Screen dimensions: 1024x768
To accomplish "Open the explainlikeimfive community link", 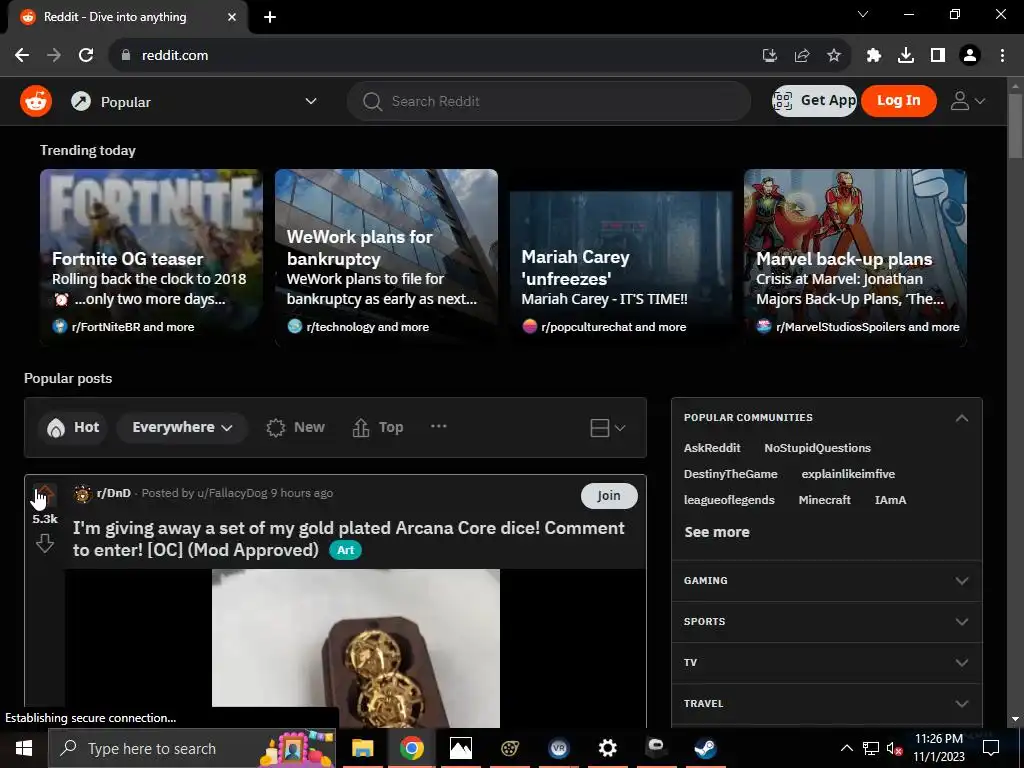I will (848, 474).
